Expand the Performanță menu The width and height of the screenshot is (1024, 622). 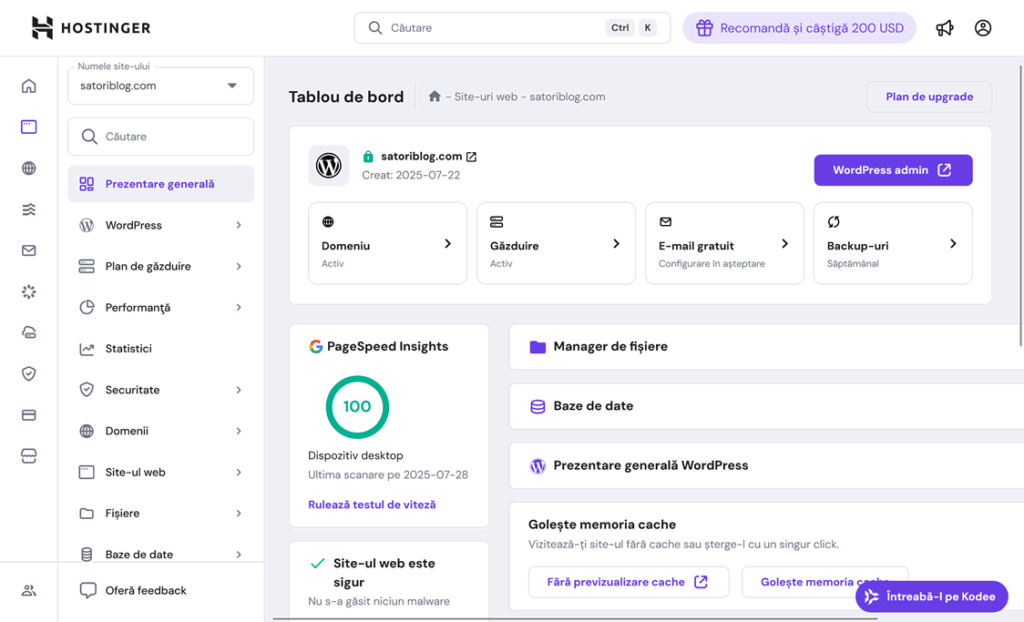coord(161,308)
